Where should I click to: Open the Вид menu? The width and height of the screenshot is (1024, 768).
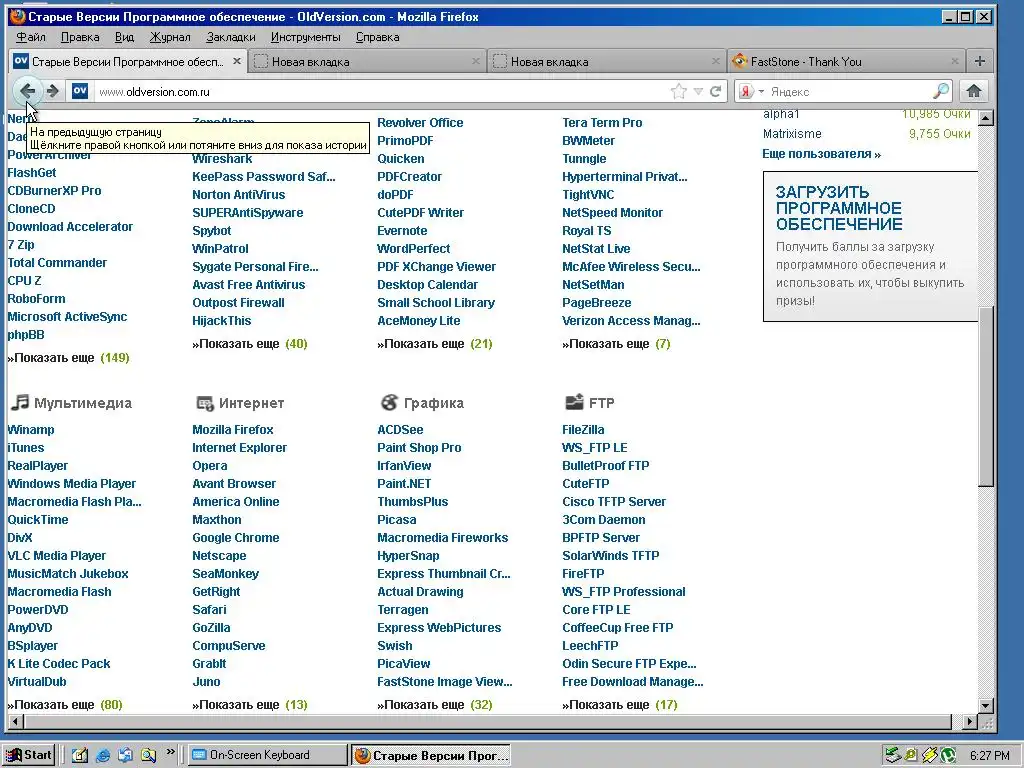[x=124, y=37]
